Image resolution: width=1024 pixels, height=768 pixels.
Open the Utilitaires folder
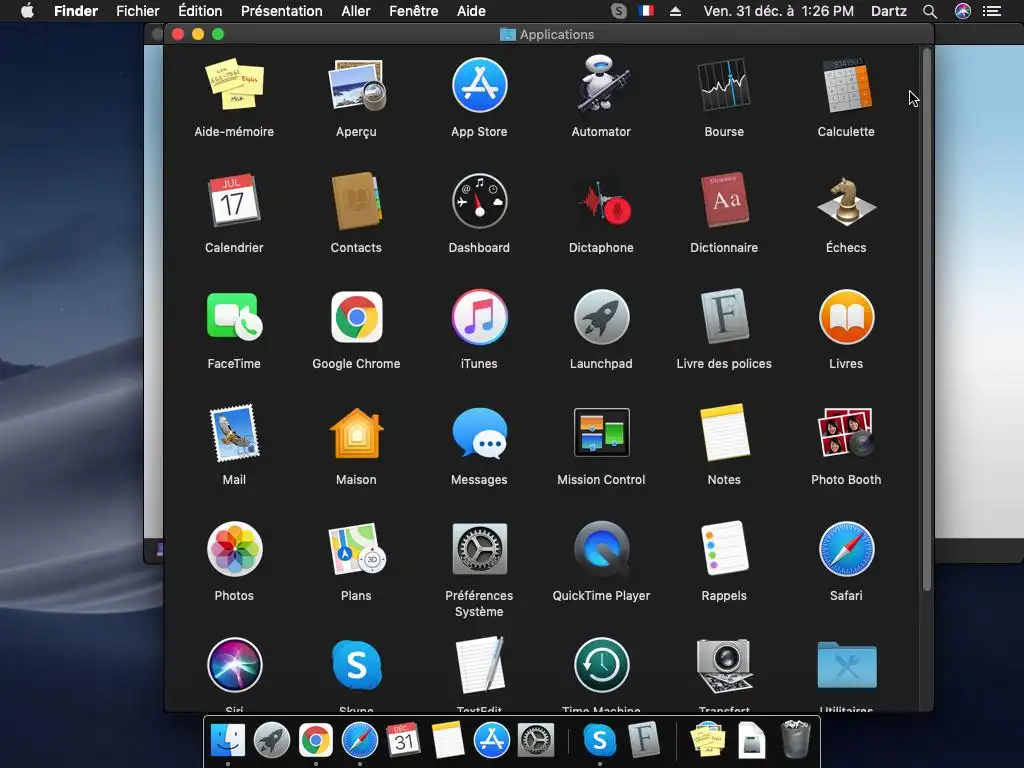pyautogui.click(x=846, y=665)
